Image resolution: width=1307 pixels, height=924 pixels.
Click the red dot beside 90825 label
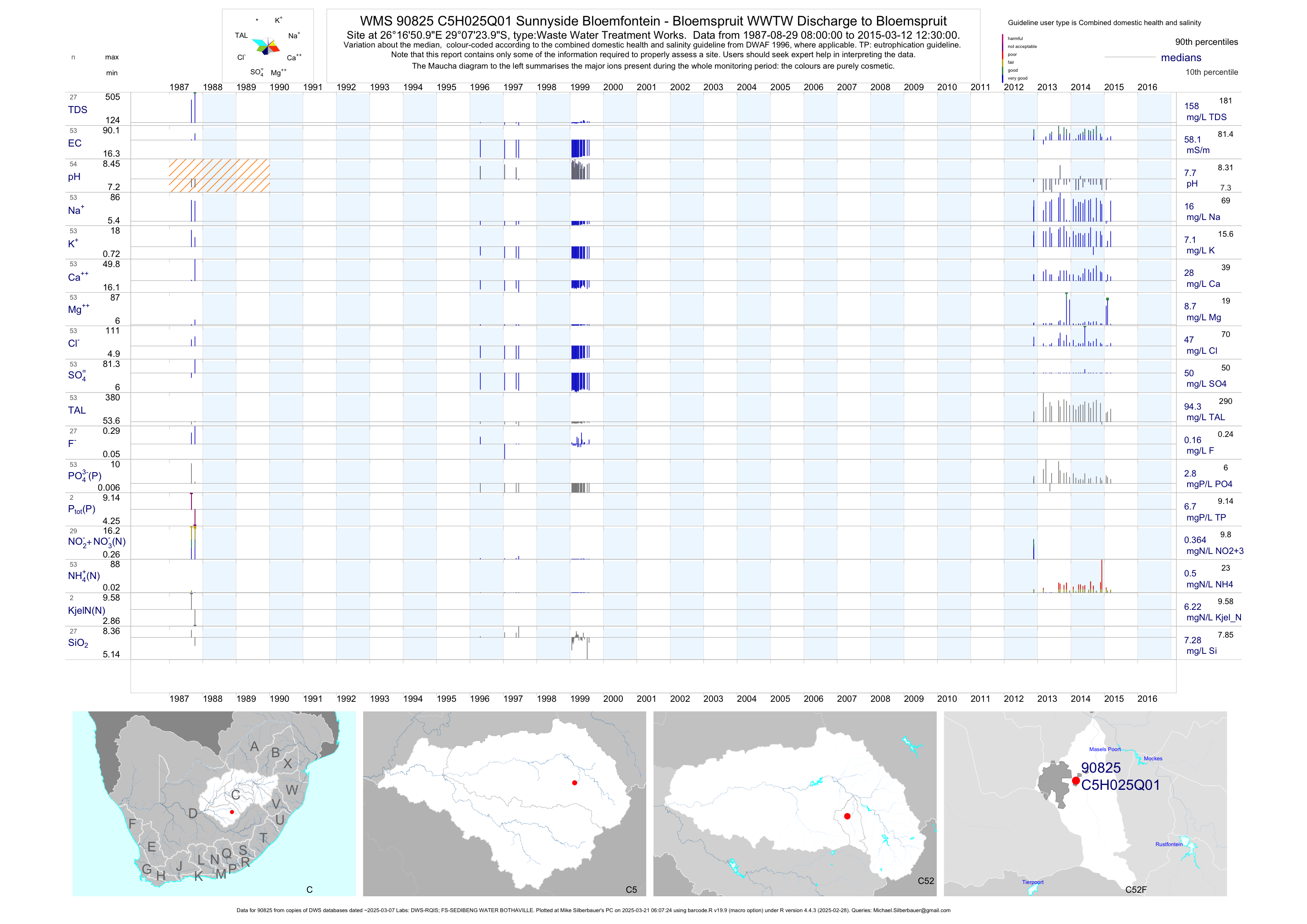click(1075, 781)
